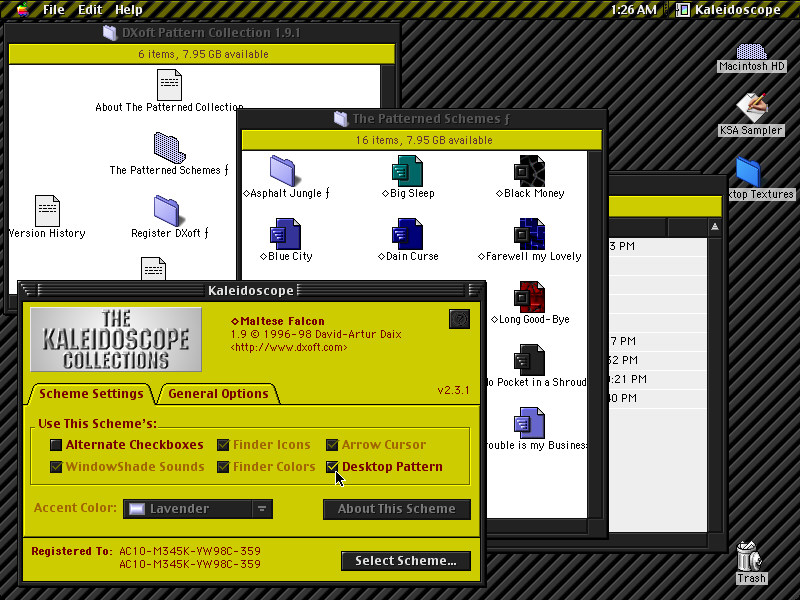Click the Select Scheme... button

(x=406, y=561)
